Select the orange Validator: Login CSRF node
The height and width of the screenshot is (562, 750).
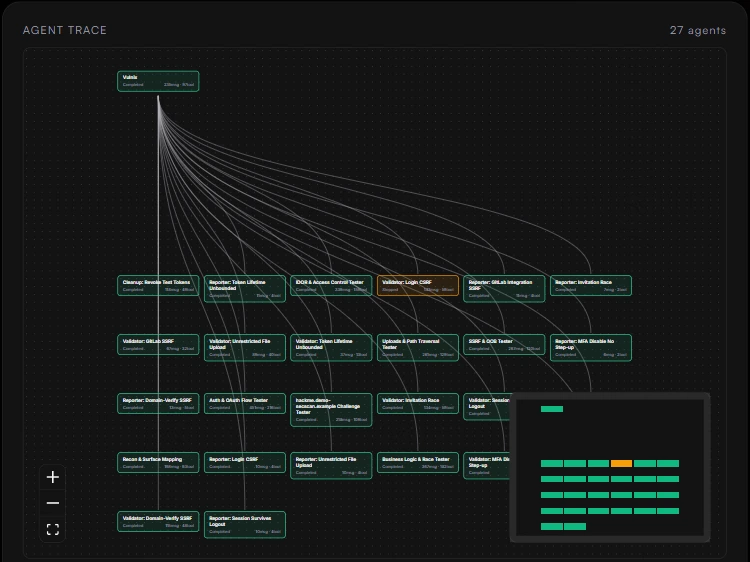tap(418, 286)
